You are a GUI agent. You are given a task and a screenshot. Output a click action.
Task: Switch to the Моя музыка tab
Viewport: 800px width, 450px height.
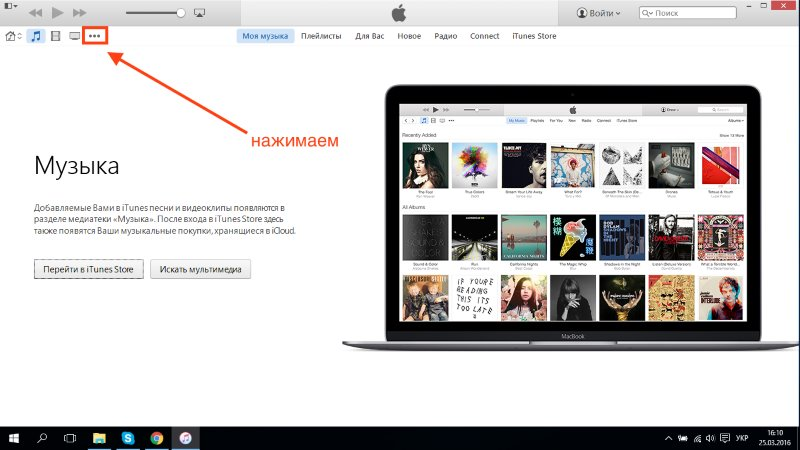pyautogui.click(x=265, y=36)
